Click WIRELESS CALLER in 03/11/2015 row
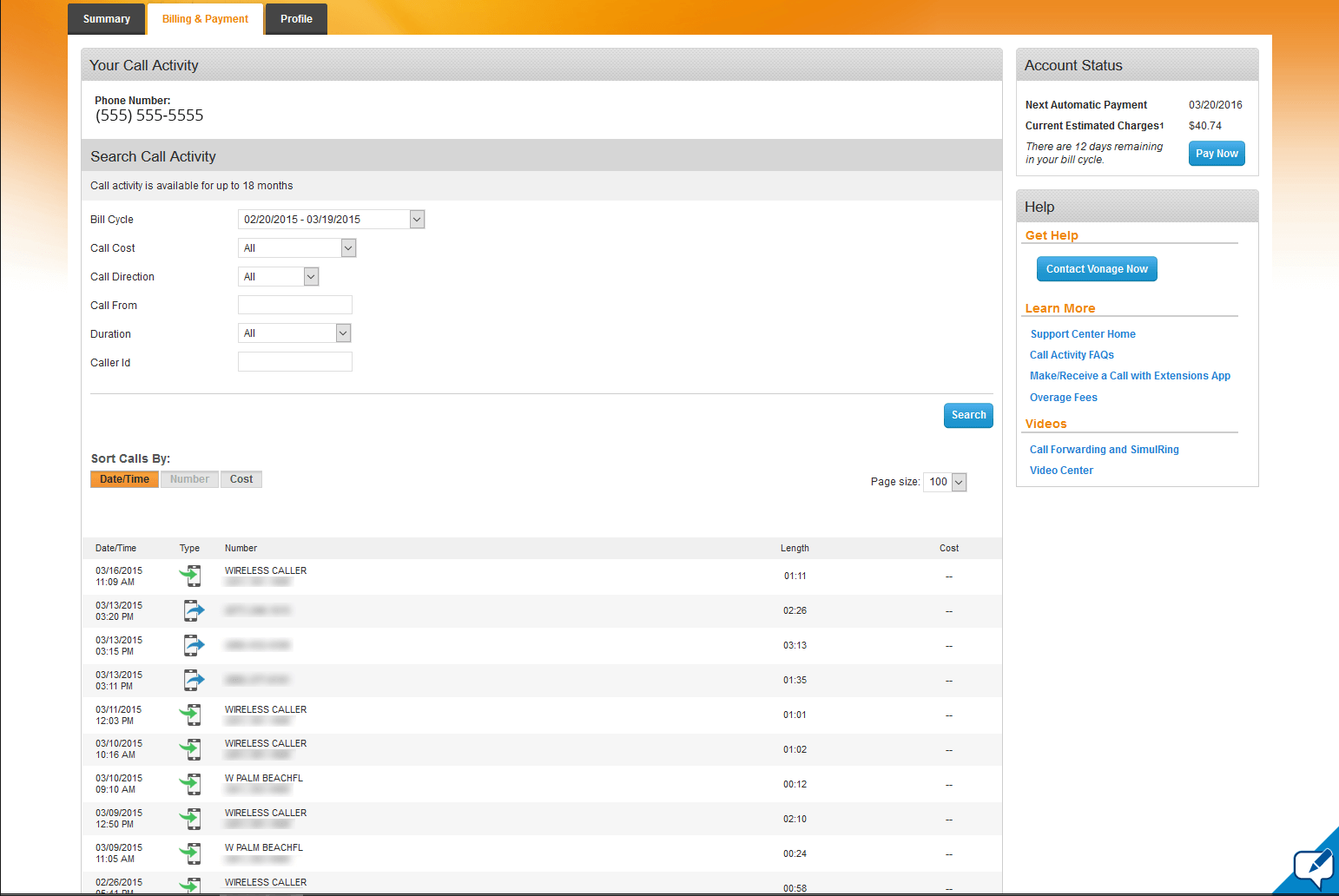 point(266,710)
